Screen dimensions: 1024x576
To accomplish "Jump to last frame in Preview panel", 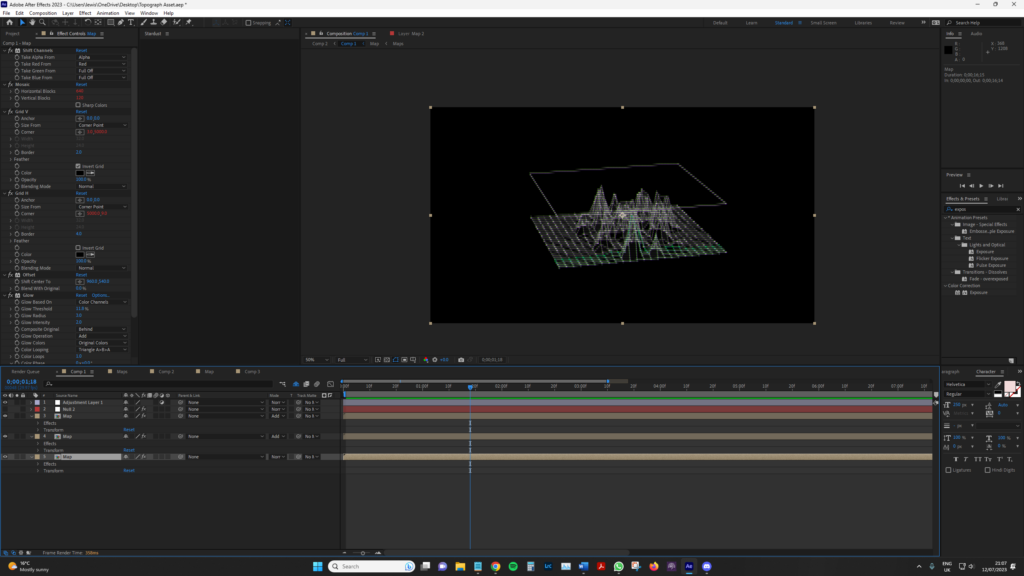I will pos(1000,185).
